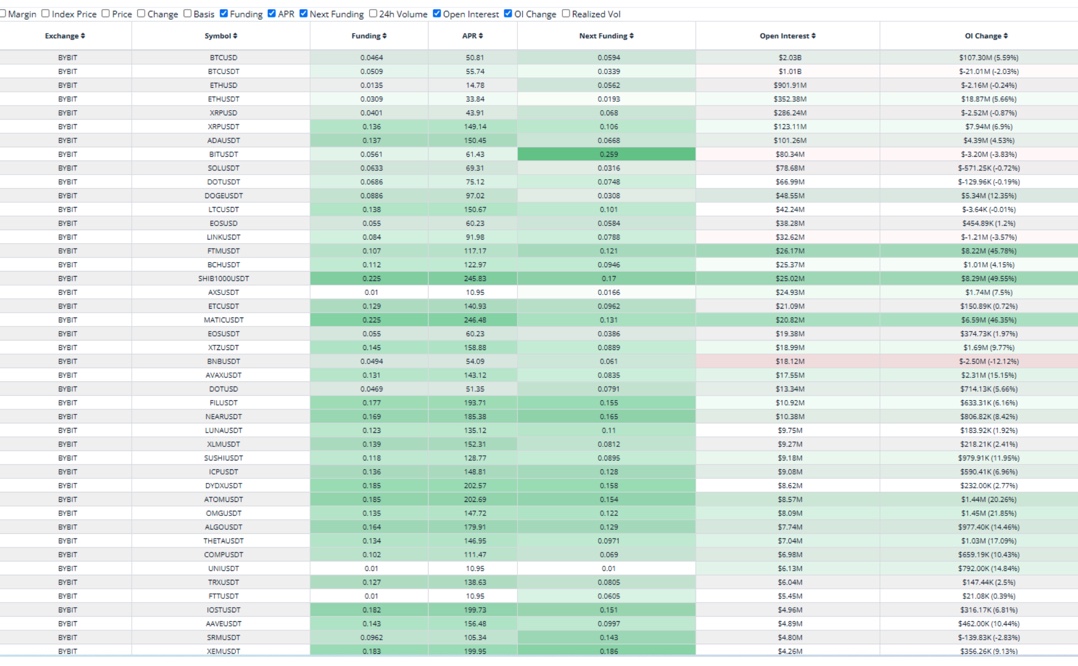The height and width of the screenshot is (666, 1078).
Task: Click the sort arrows on APR column
Action: [483, 36]
